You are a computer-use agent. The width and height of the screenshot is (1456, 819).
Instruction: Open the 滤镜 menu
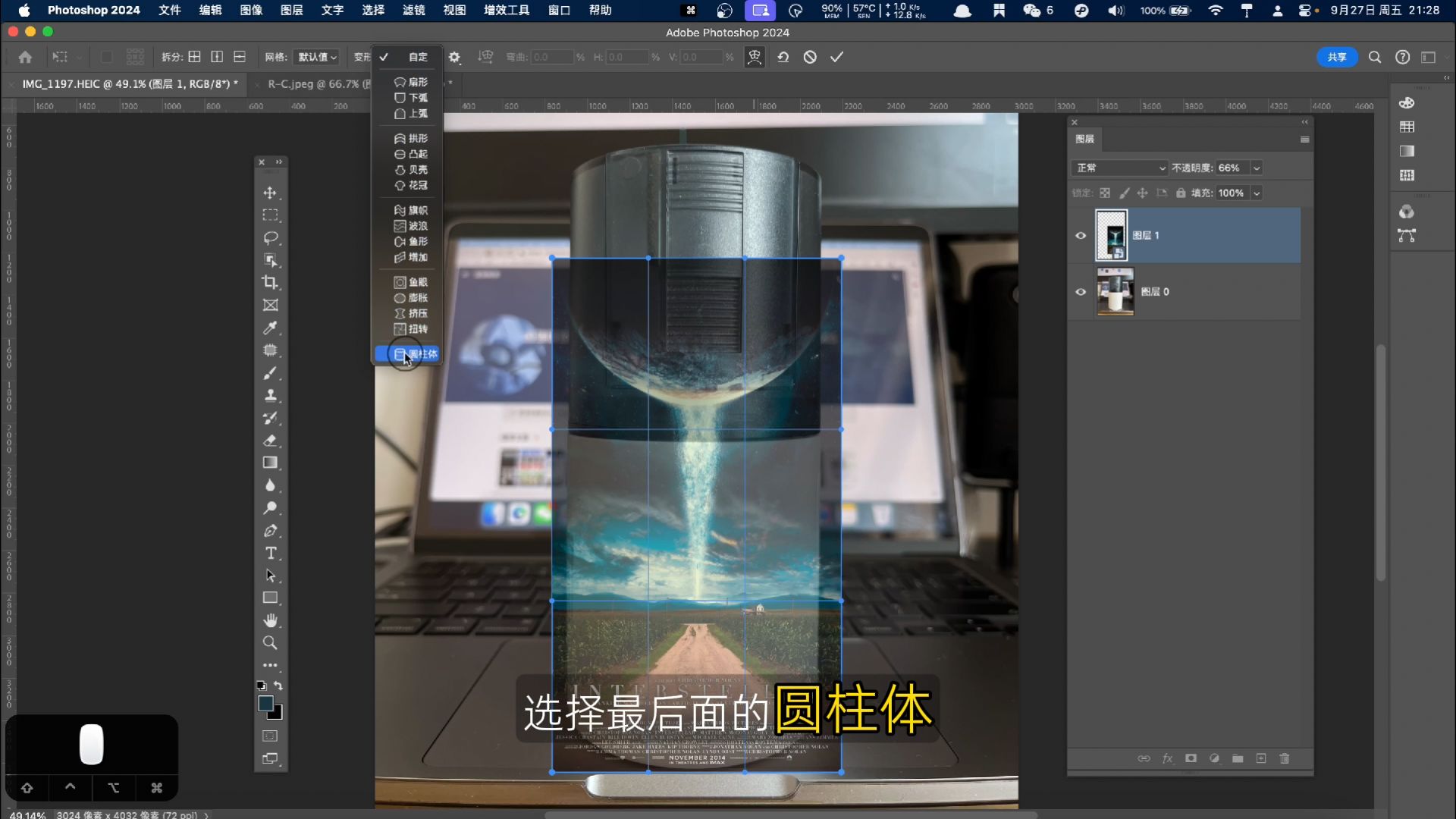pyautogui.click(x=413, y=10)
